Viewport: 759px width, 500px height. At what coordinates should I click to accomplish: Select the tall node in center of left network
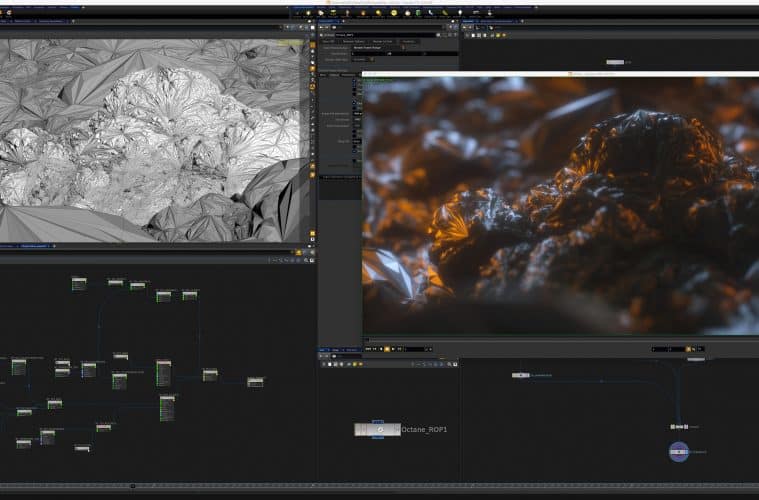[x=164, y=373]
